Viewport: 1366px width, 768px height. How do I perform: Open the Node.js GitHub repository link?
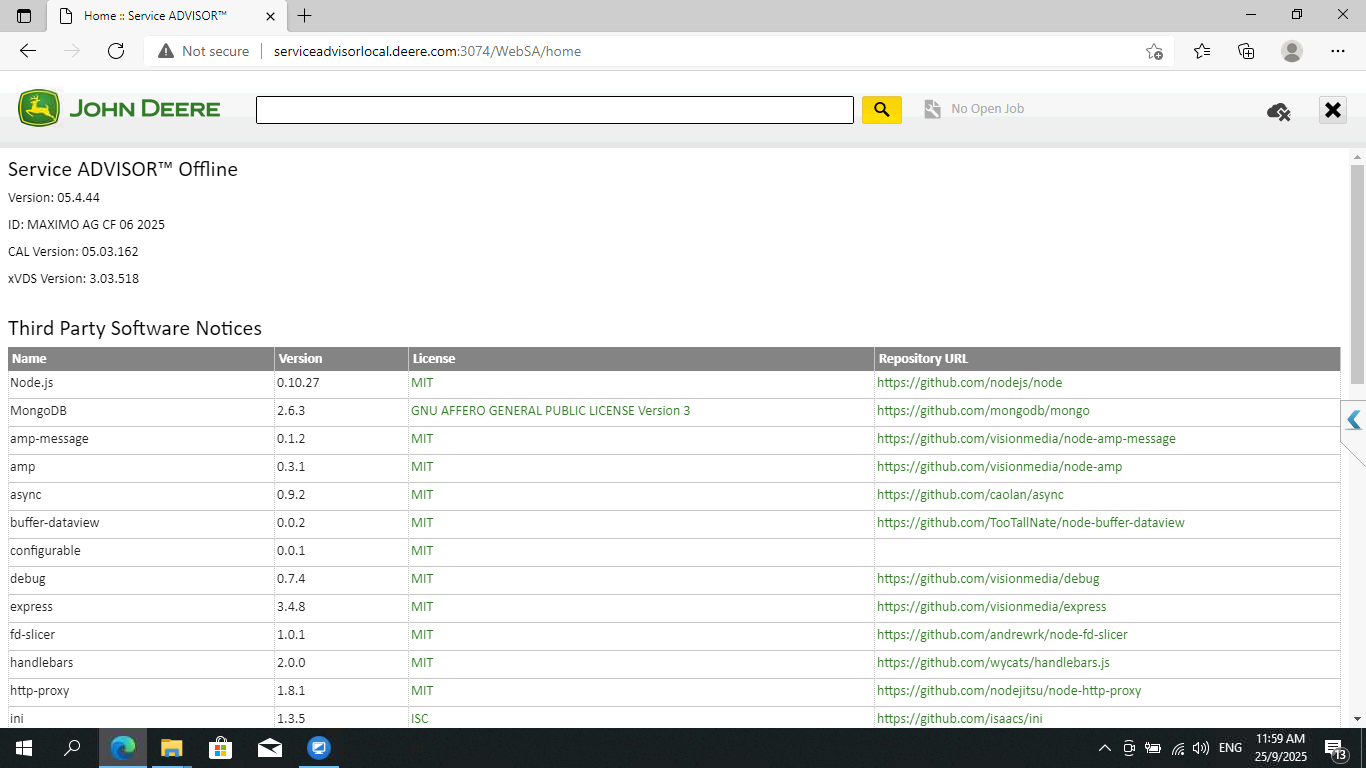coord(969,382)
